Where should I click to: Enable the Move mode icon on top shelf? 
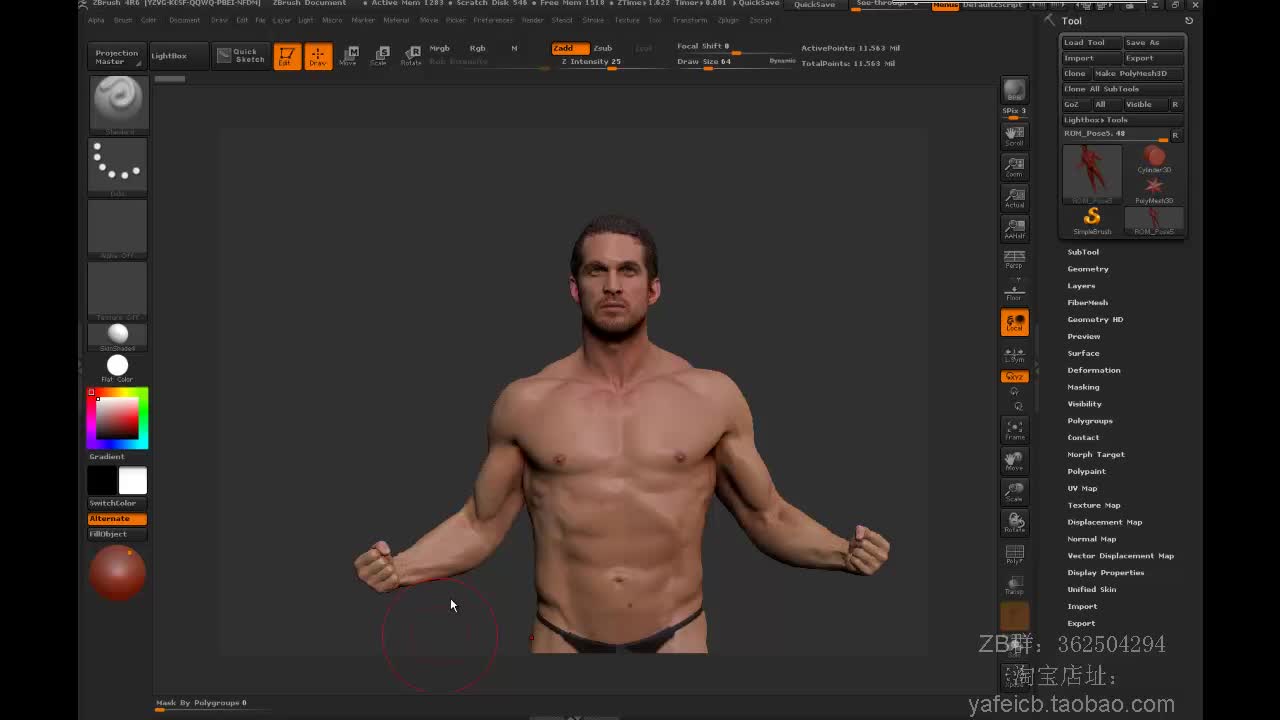click(x=349, y=55)
